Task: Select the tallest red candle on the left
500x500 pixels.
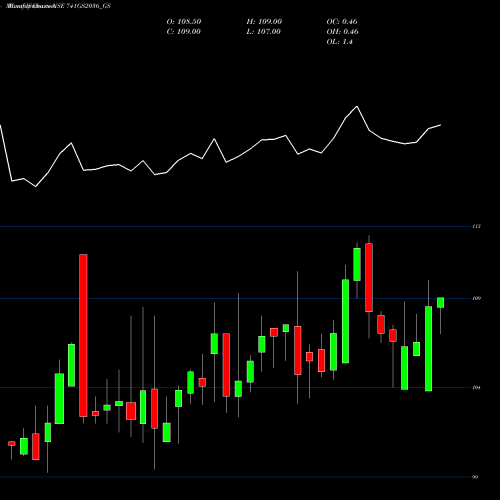Action: (83, 335)
